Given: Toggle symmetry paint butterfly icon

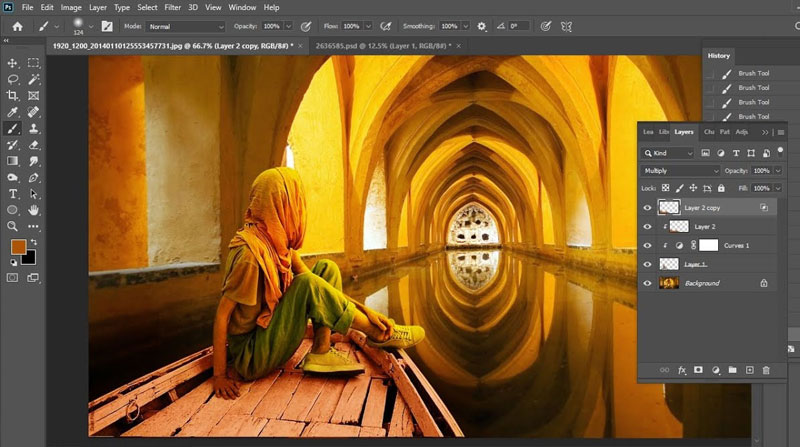Looking at the screenshot, I should click(x=566, y=26).
